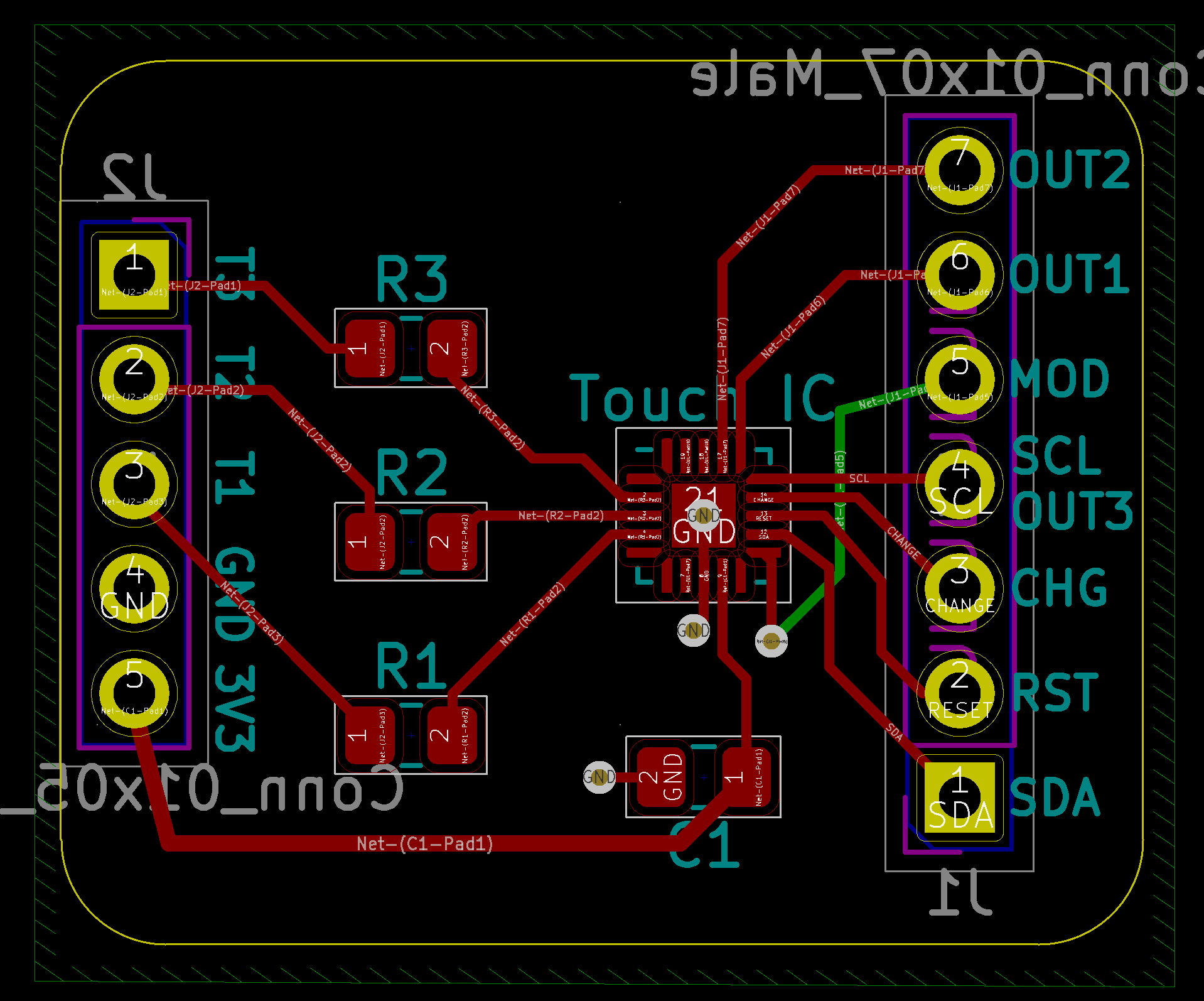Select pad 1 of resistor R3
Screen dimensions: 1204x1001
pyautogui.click(x=370, y=349)
